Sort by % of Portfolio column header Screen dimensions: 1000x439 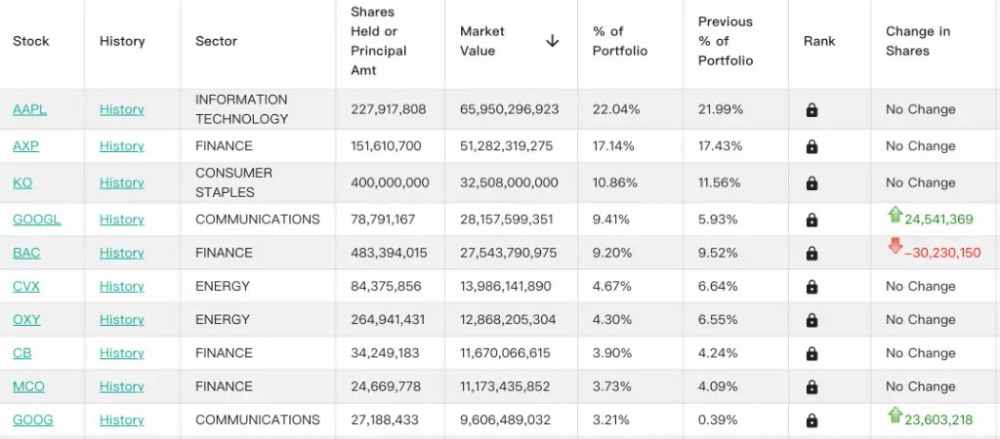pyautogui.click(x=620, y=41)
